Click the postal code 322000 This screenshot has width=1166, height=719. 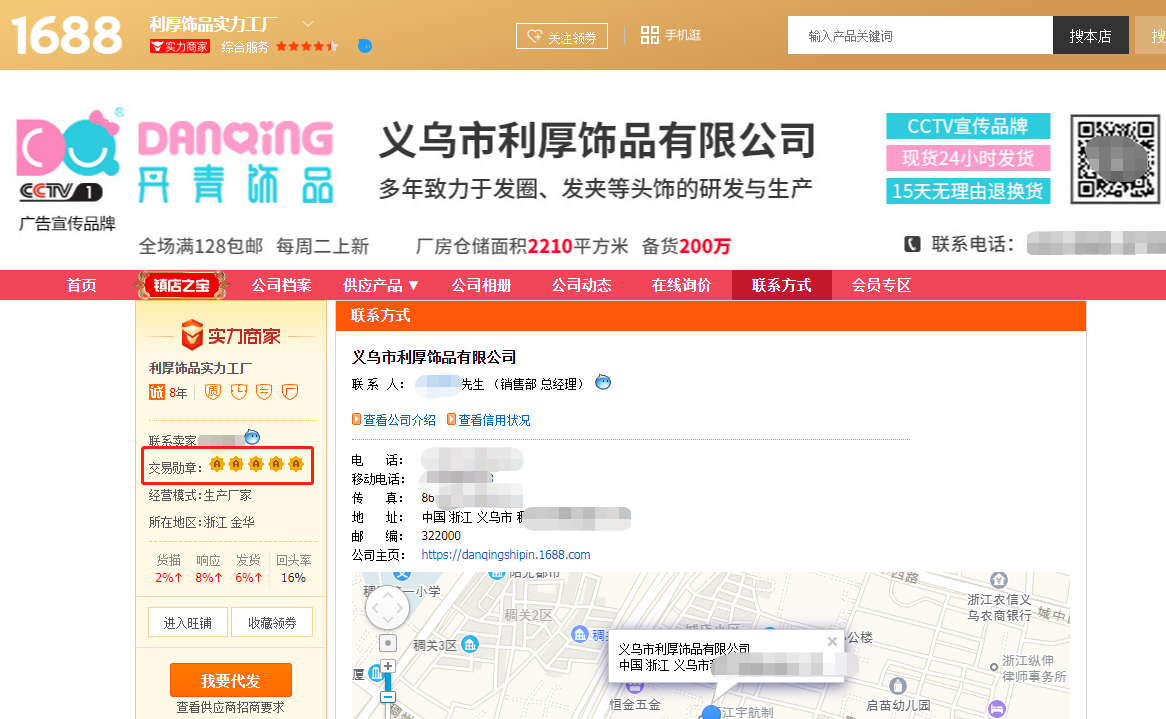click(x=441, y=535)
